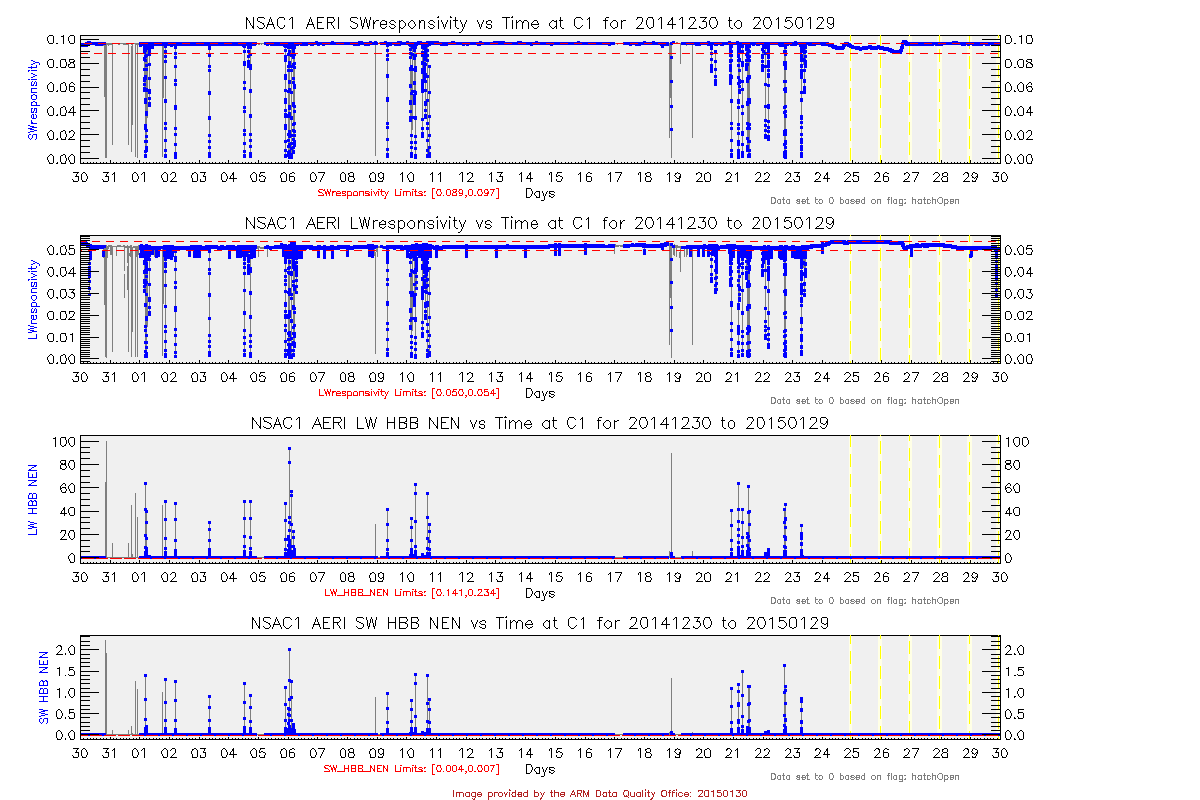Select the SW HBB NEN plot title
The height and width of the screenshot is (800, 1200).
click(x=540, y=623)
